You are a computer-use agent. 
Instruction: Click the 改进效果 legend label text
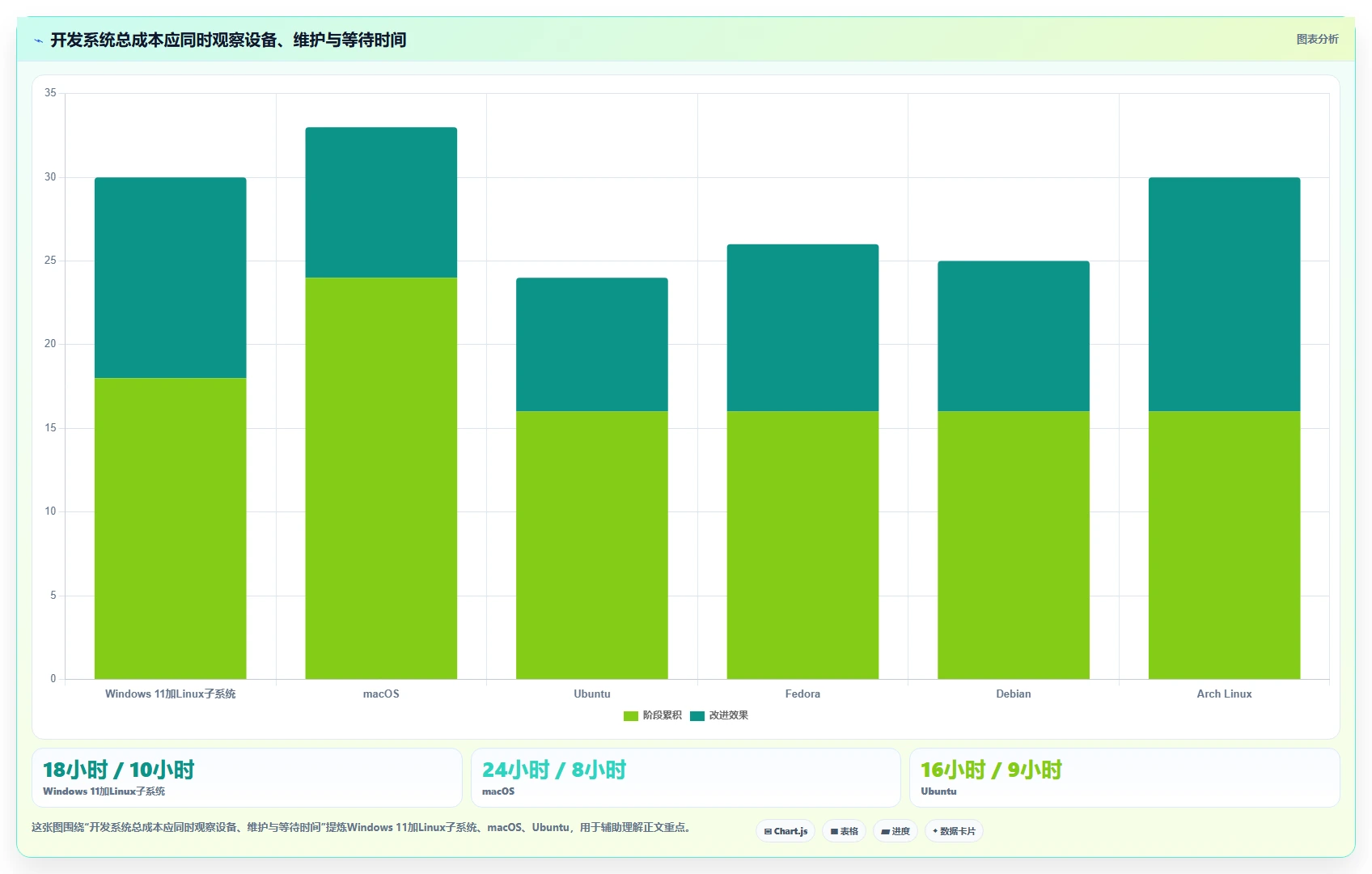pos(729,715)
